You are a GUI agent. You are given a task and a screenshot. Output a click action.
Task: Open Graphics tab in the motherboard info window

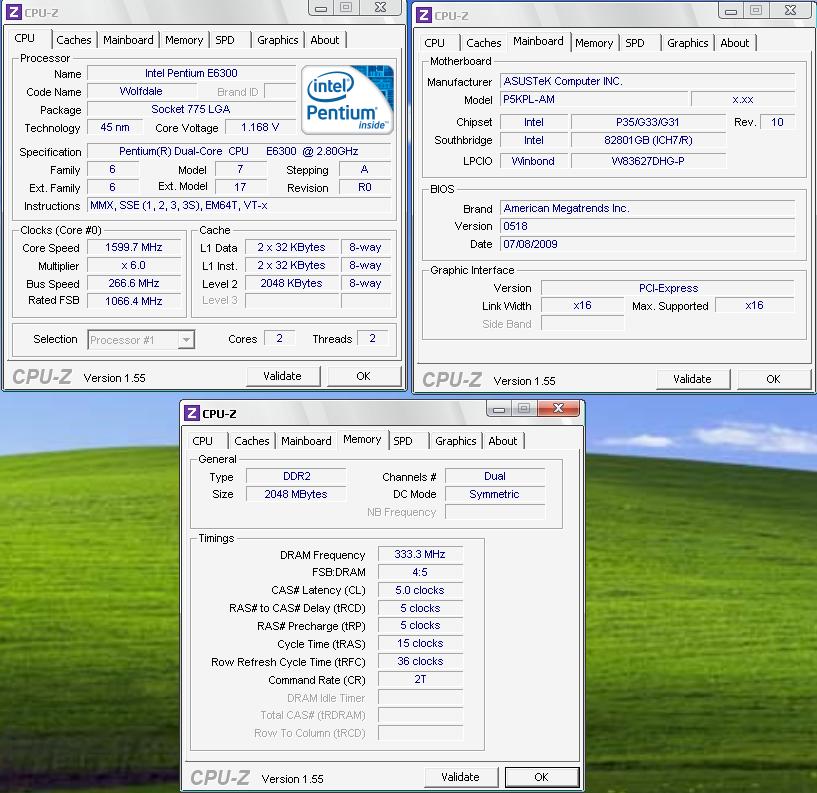688,43
